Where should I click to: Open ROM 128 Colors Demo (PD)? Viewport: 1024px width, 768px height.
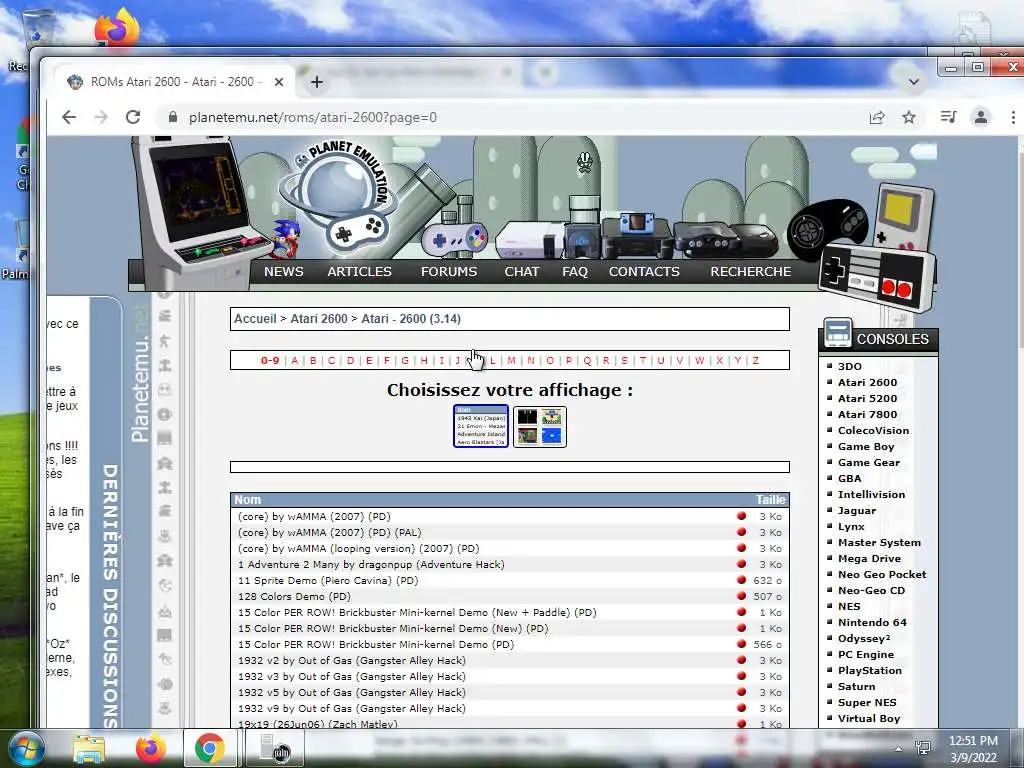click(x=294, y=596)
